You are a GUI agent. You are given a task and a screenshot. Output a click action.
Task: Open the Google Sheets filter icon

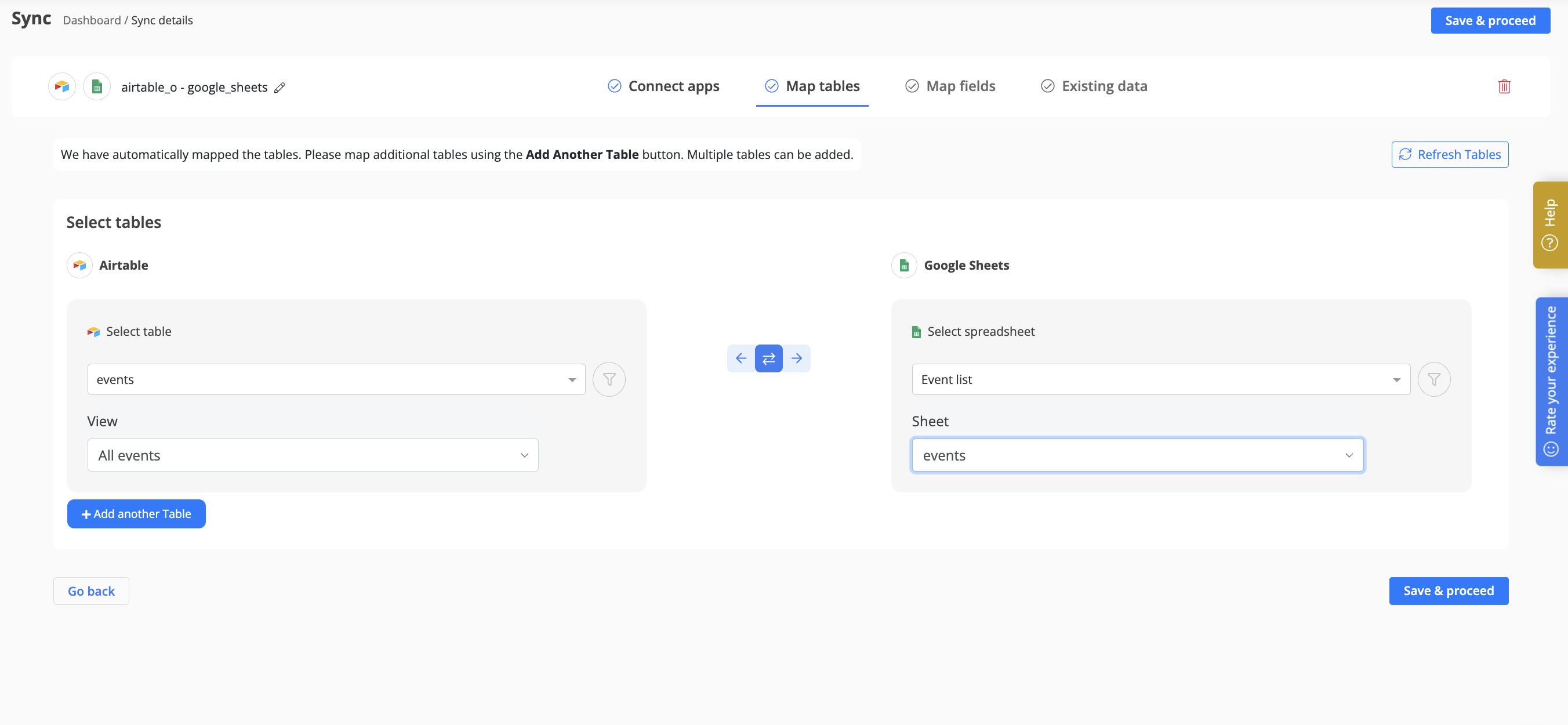pyautogui.click(x=1433, y=379)
